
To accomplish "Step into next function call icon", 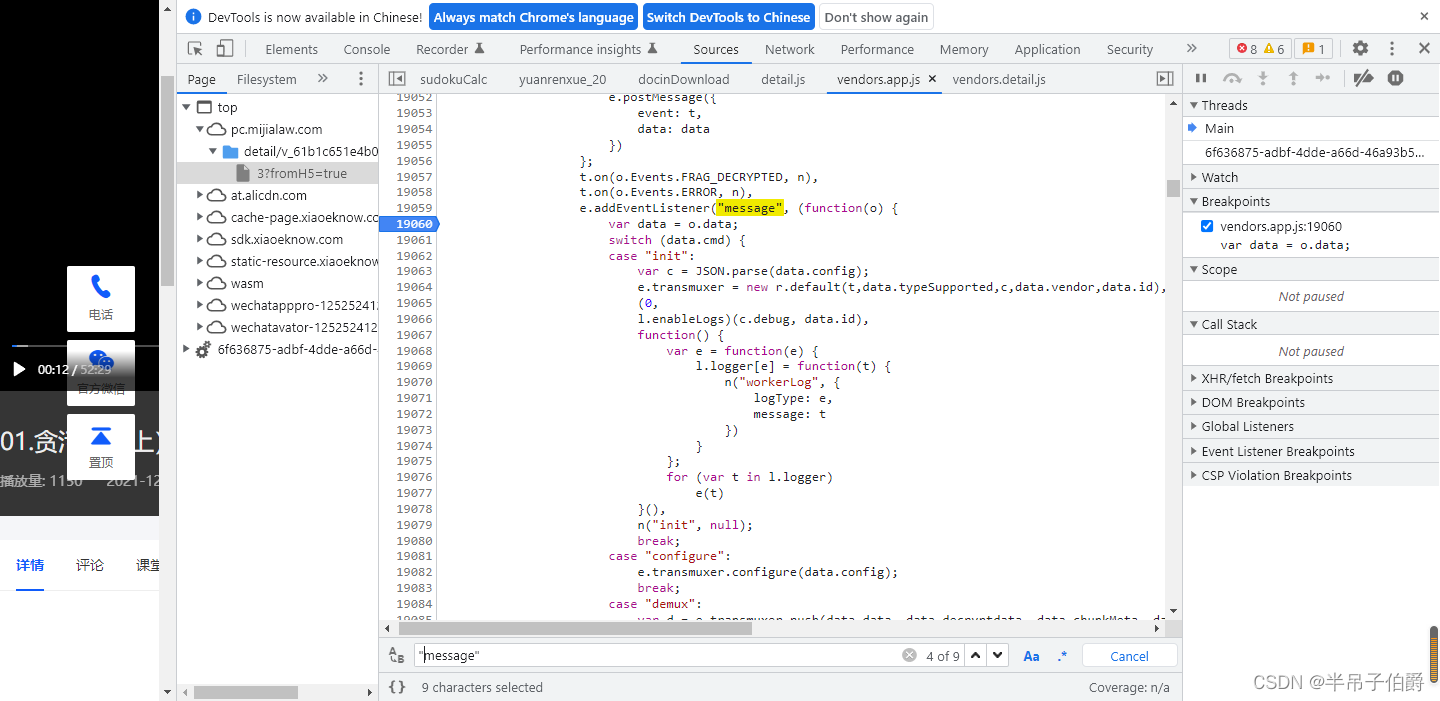I will click(x=1263, y=78).
